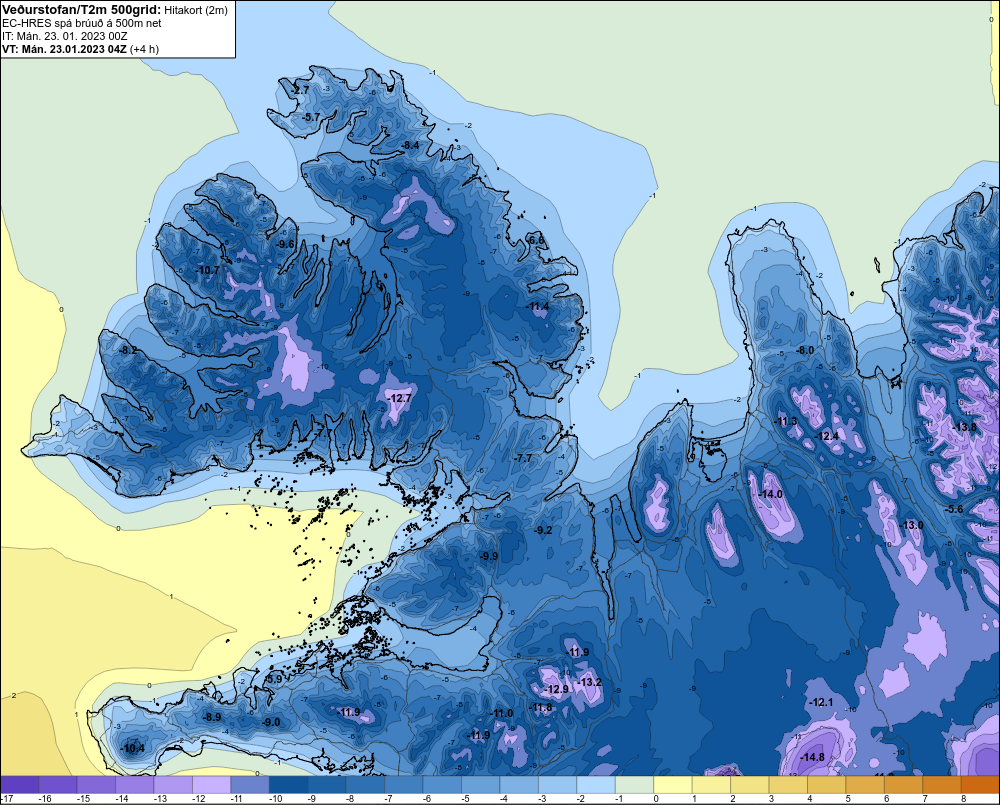Screen dimensions: 1000x805
Task: Pick the yellow legend swatch between 0 and 1
Action: click(673, 785)
